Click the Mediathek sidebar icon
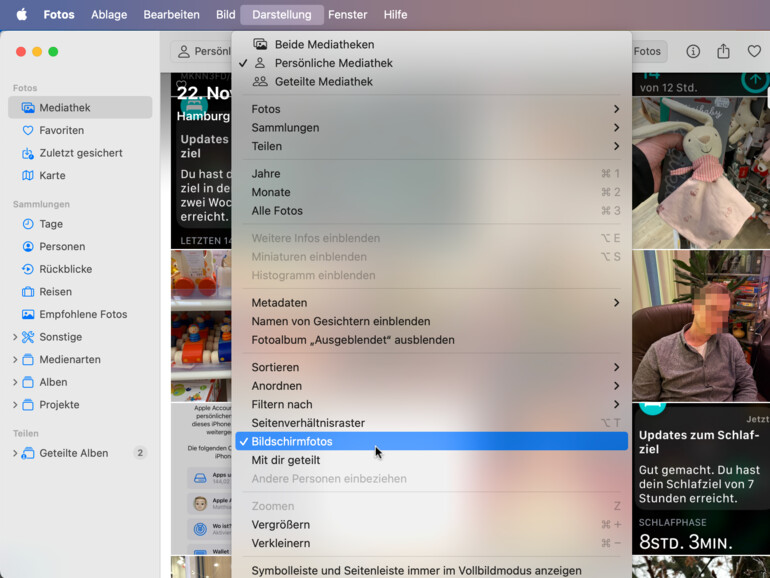 click(x=28, y=108)
